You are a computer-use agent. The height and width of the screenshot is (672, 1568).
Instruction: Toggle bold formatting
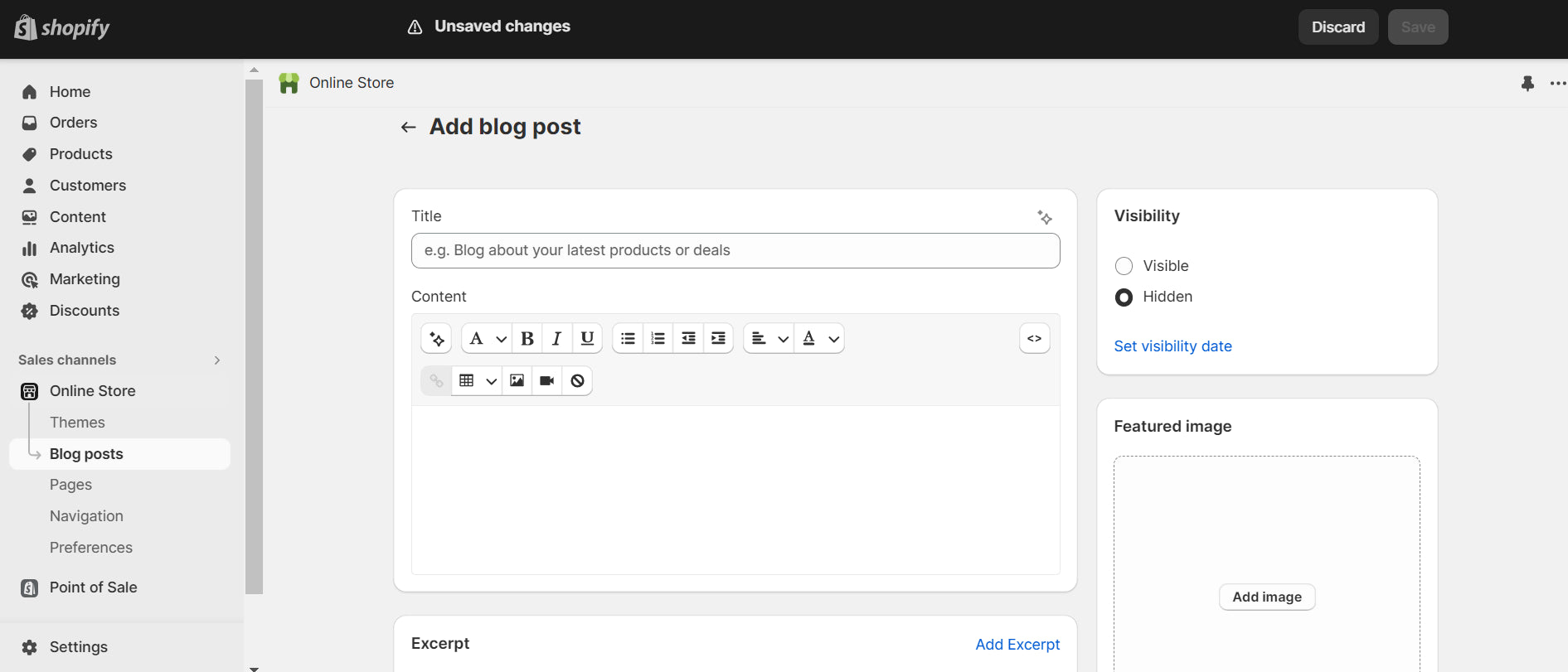click(x=527, y=339)
